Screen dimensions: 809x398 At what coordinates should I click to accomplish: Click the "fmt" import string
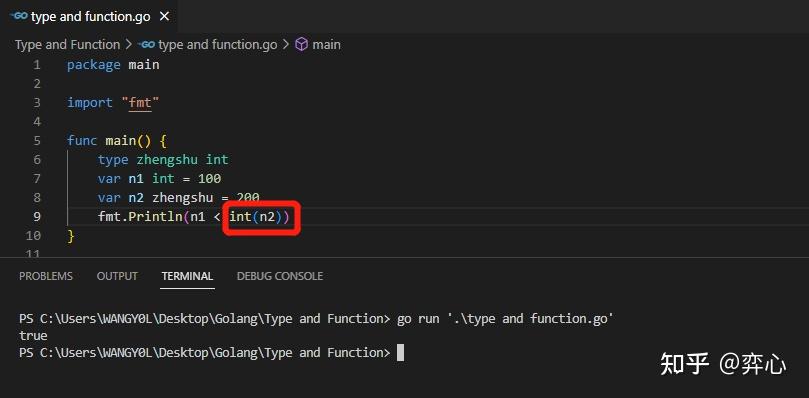coord(140,103)
